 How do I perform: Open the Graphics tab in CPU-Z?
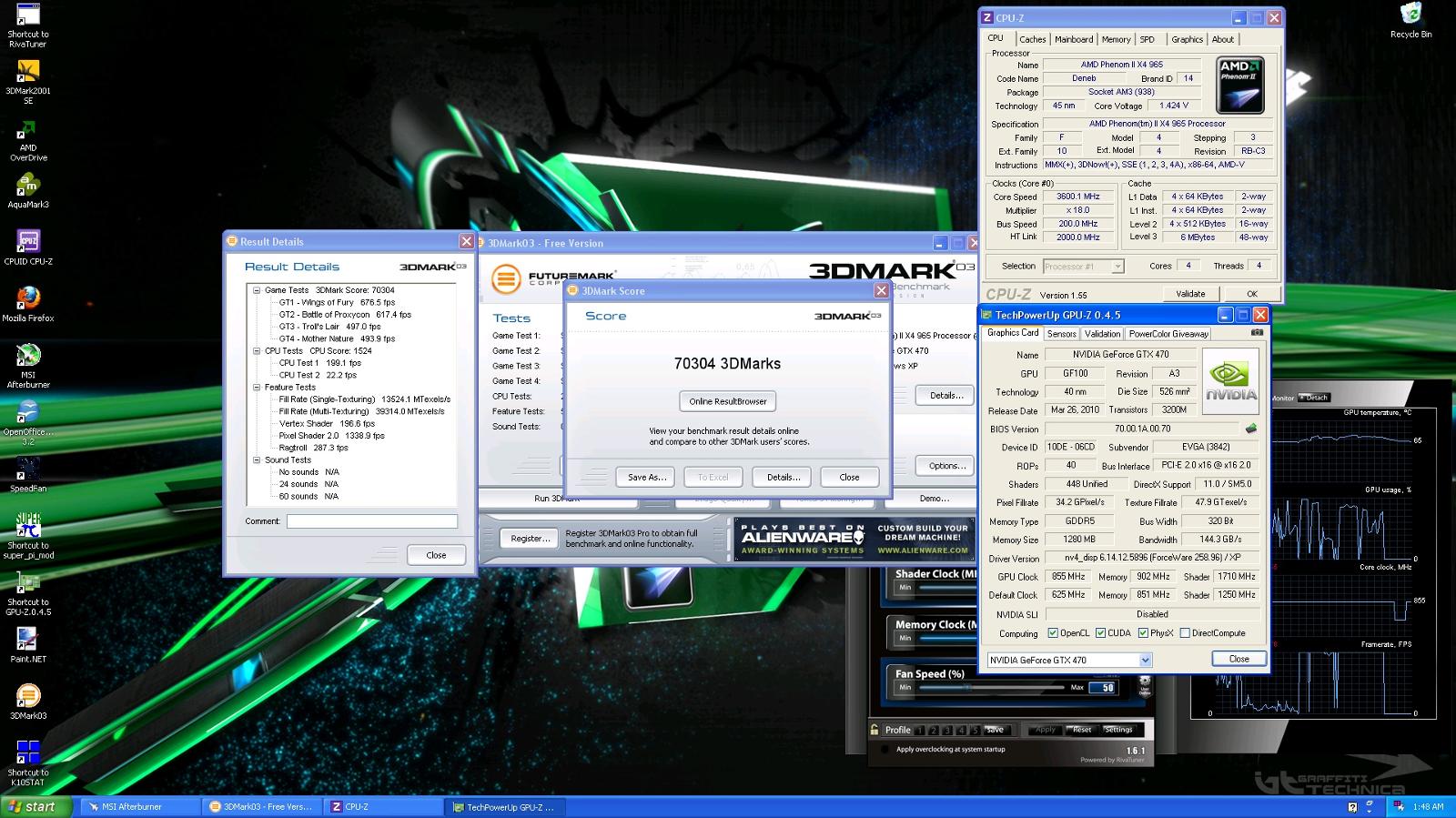[x=1187, y=39]
